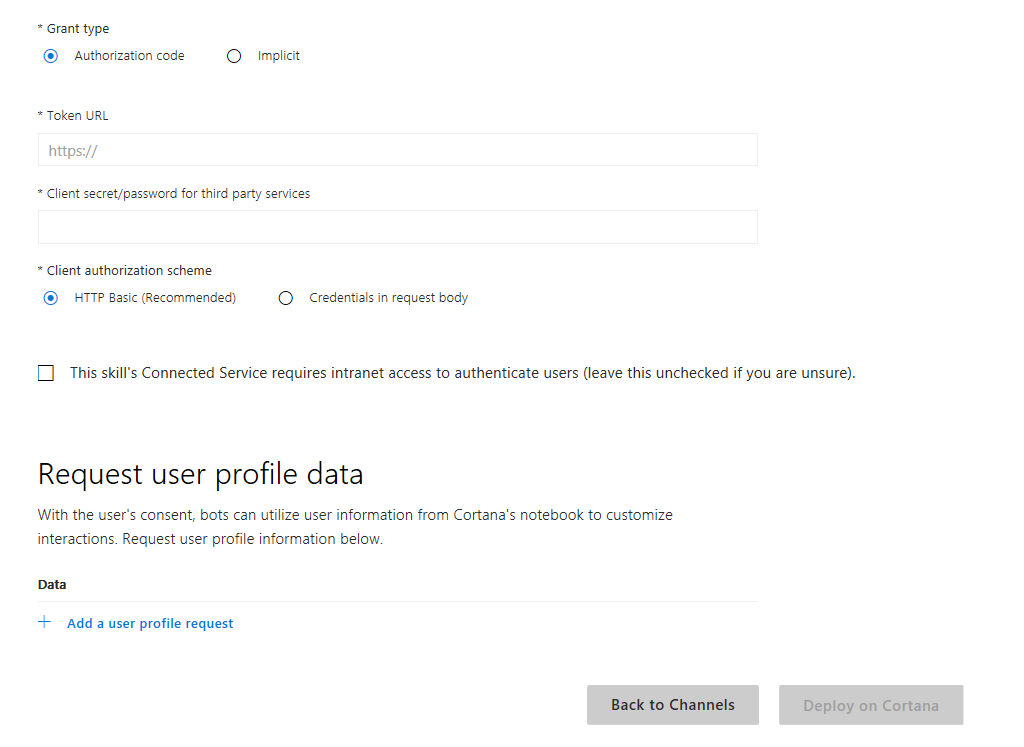Choose Authorization code grant type

51,56
